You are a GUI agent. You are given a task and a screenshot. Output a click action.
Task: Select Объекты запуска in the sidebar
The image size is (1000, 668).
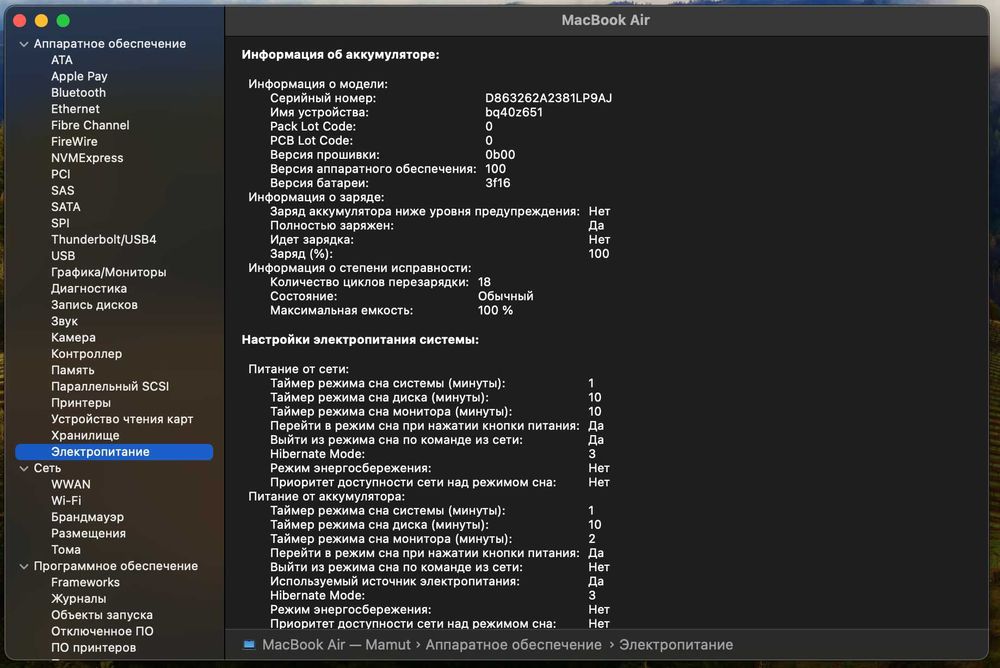pos(102,615)
